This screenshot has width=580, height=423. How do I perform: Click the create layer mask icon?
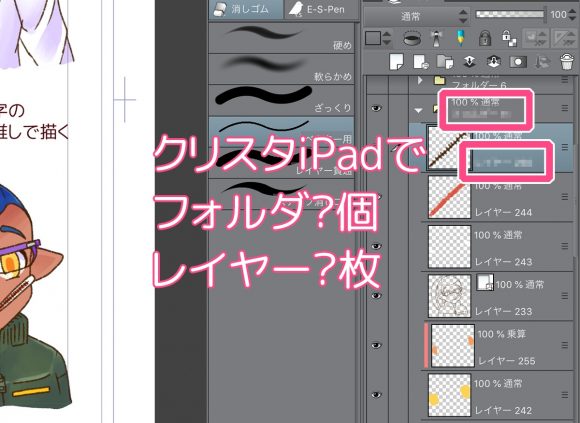pos(518,62)
